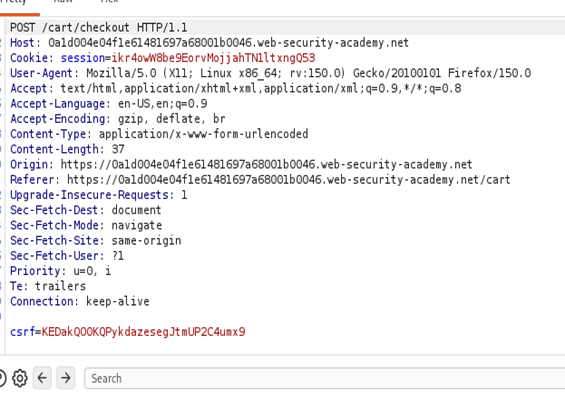Open the help question-mark icon

coord(2,378)
